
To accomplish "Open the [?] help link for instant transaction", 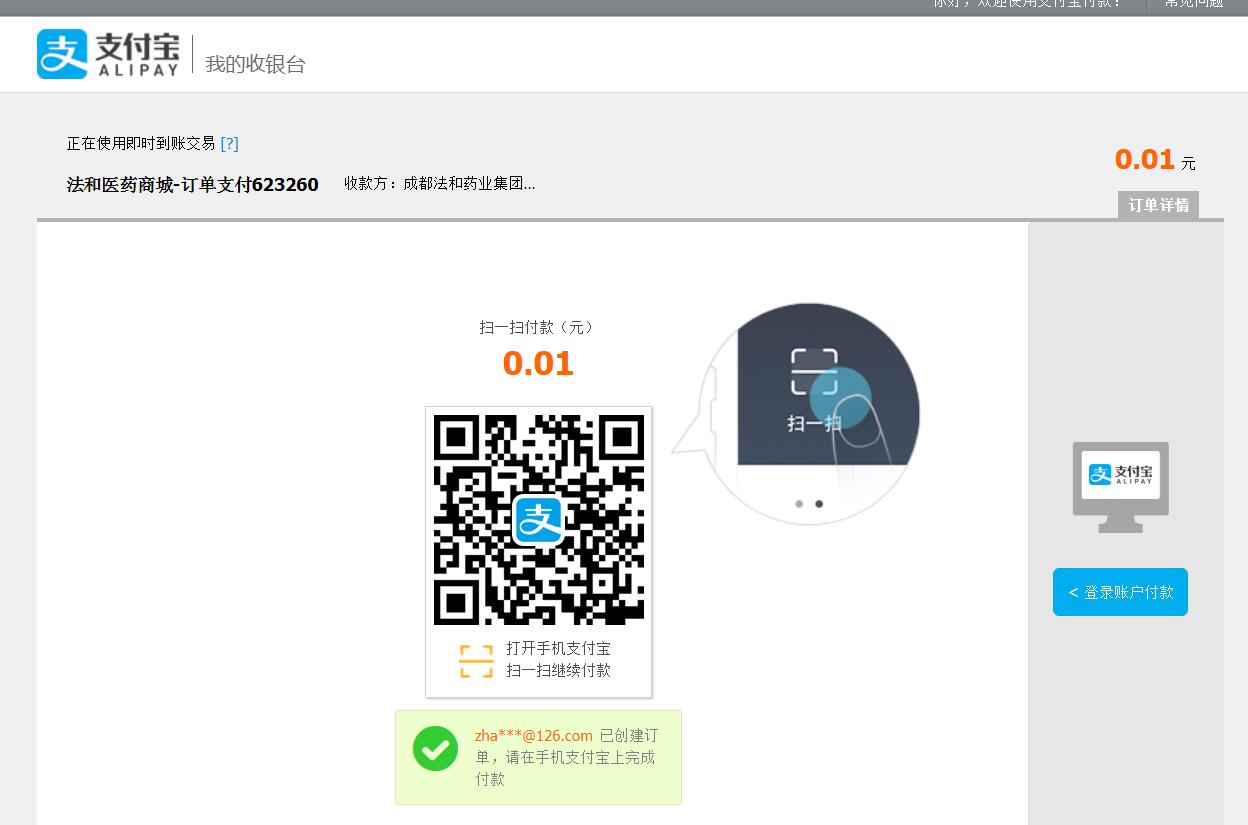I will tap(229, 143).
